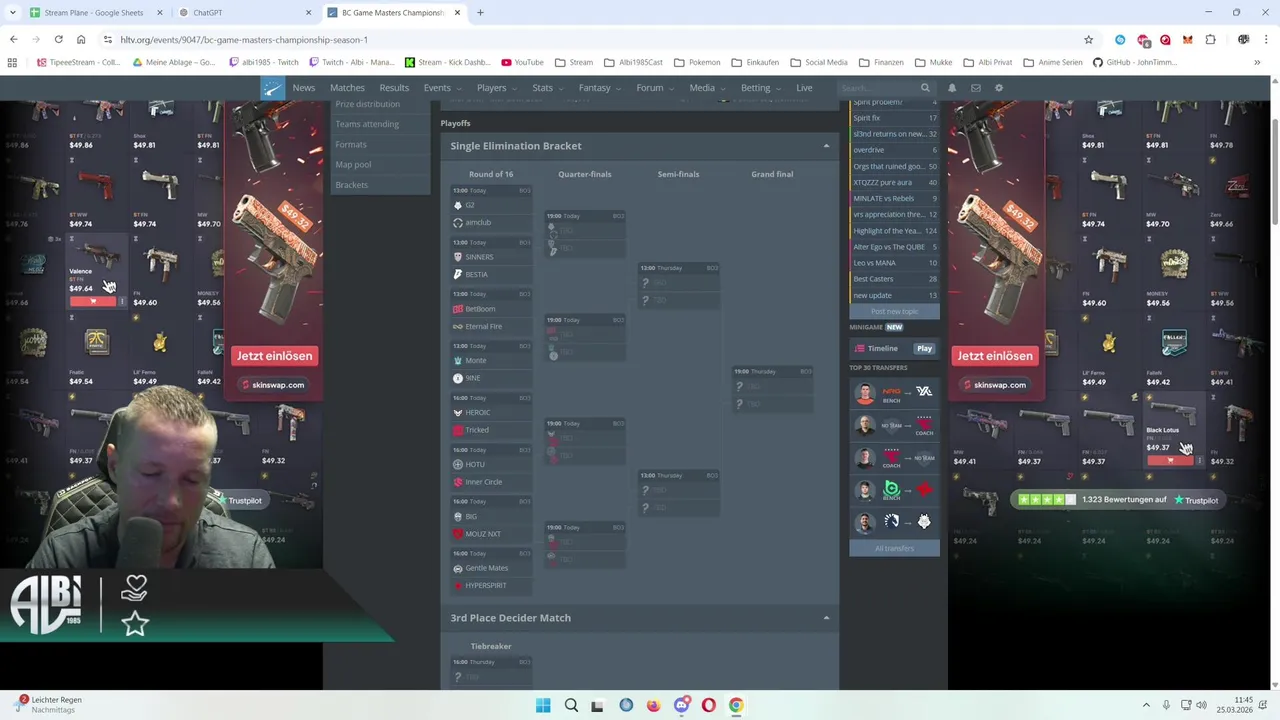This screenshot has width=1280, height=720.
Task: Expand the Players dropdown menu
Action: point(495,88)
